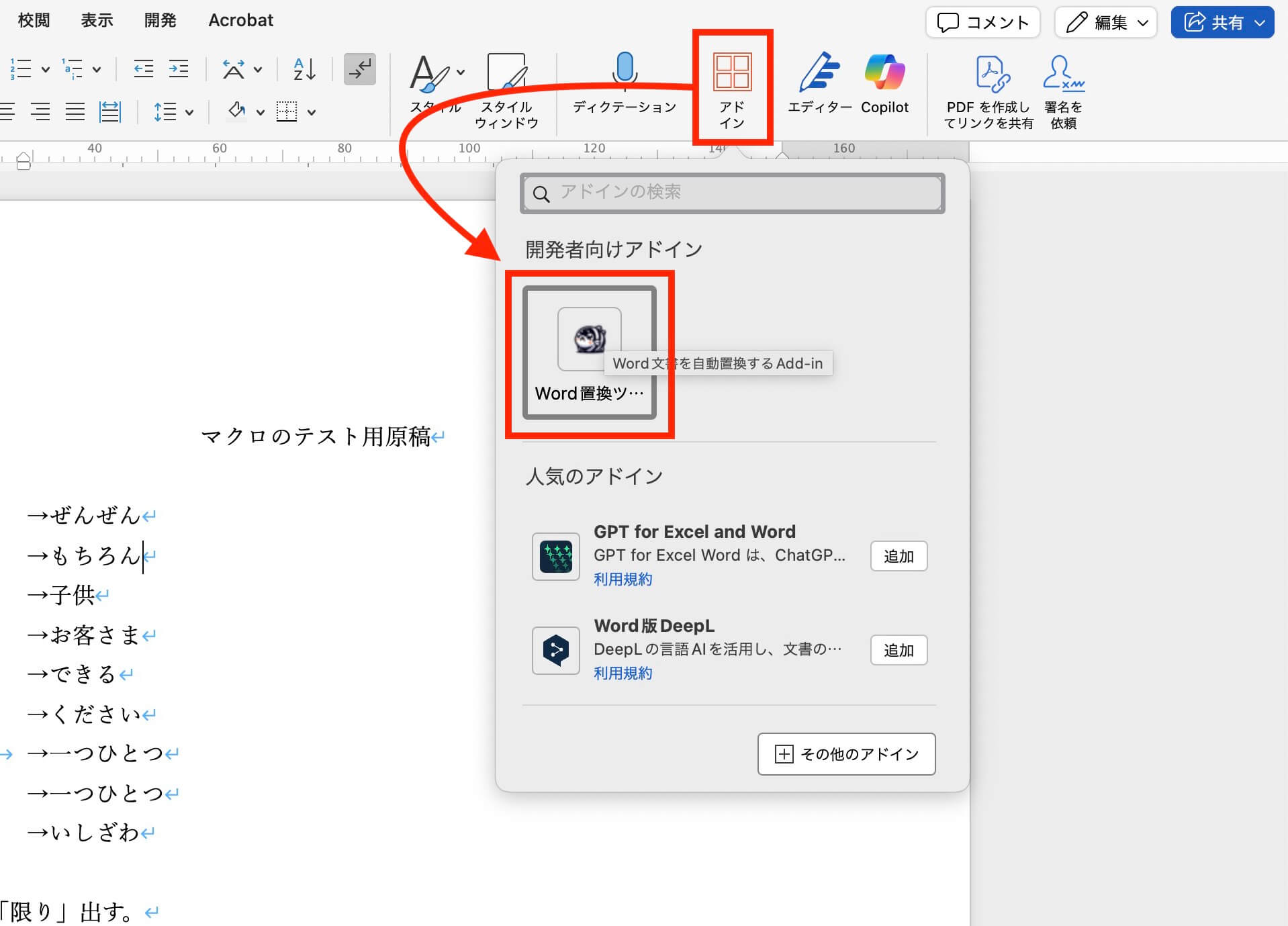This screenshot has height=926, width=1288.
Task: Expand multilevel list dropdown arrow
Action: (97, 69)
